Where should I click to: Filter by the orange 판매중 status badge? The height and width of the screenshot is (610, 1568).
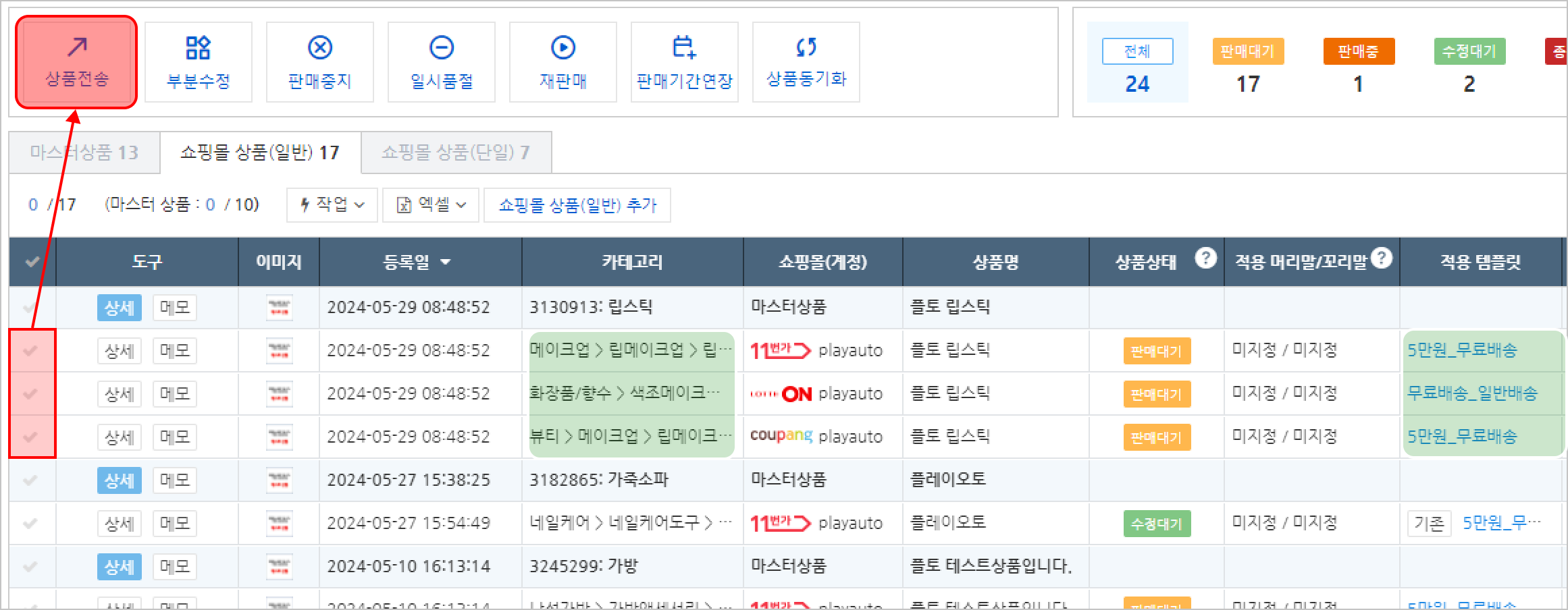coord(1358,51)
